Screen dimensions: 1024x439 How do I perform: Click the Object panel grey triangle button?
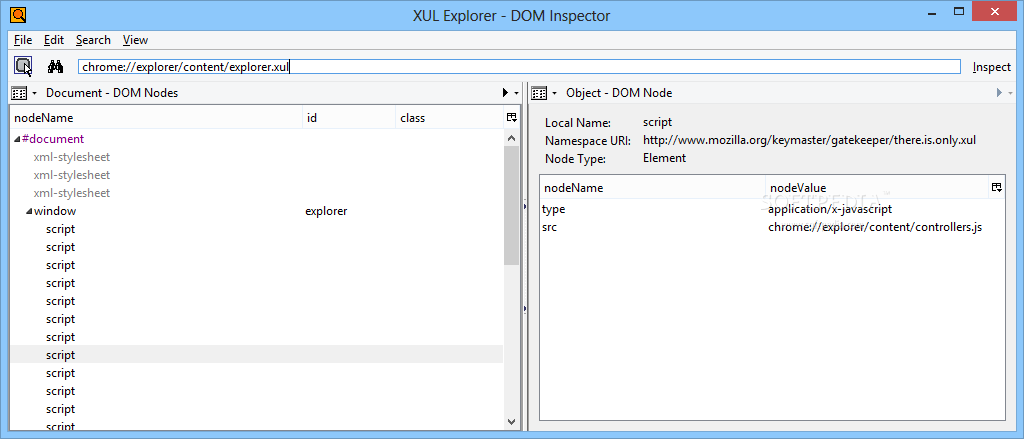coord(999,93)
